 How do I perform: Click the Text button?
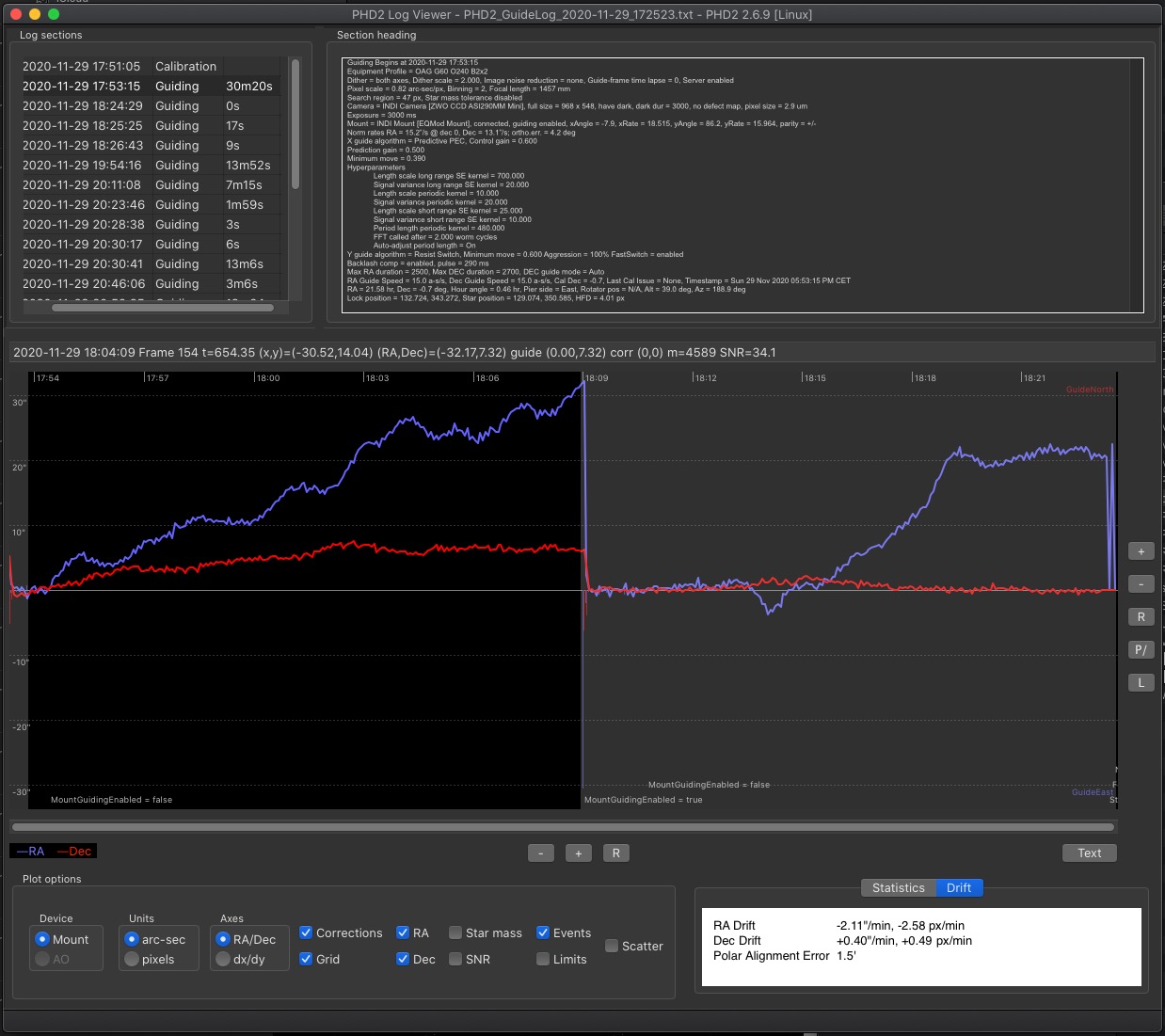[x=1090, y=853]
